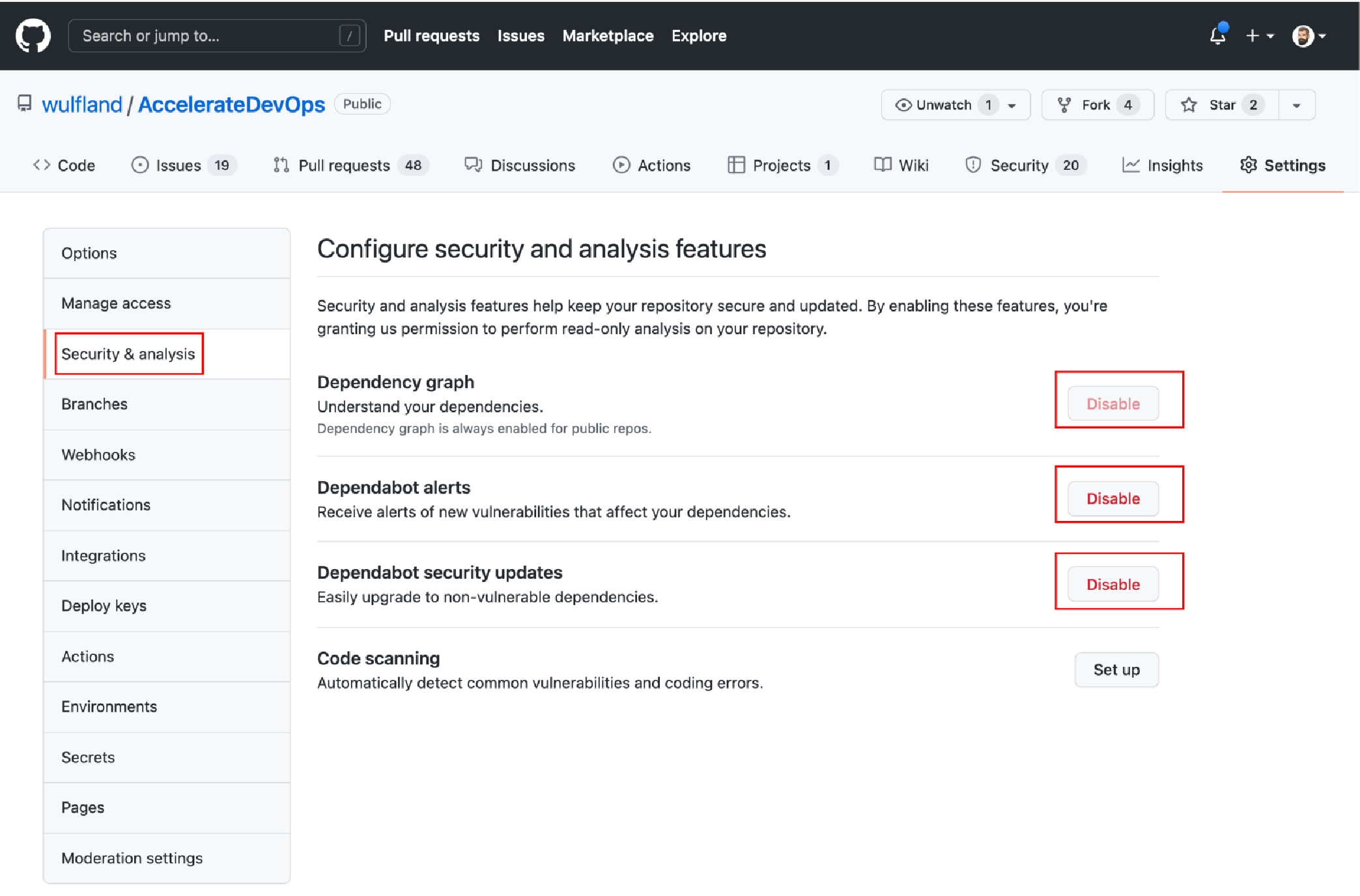This screenshot has height=896, width=1360.
Task: Switch to the repository Issues tab
Action: tap(184, 165)
